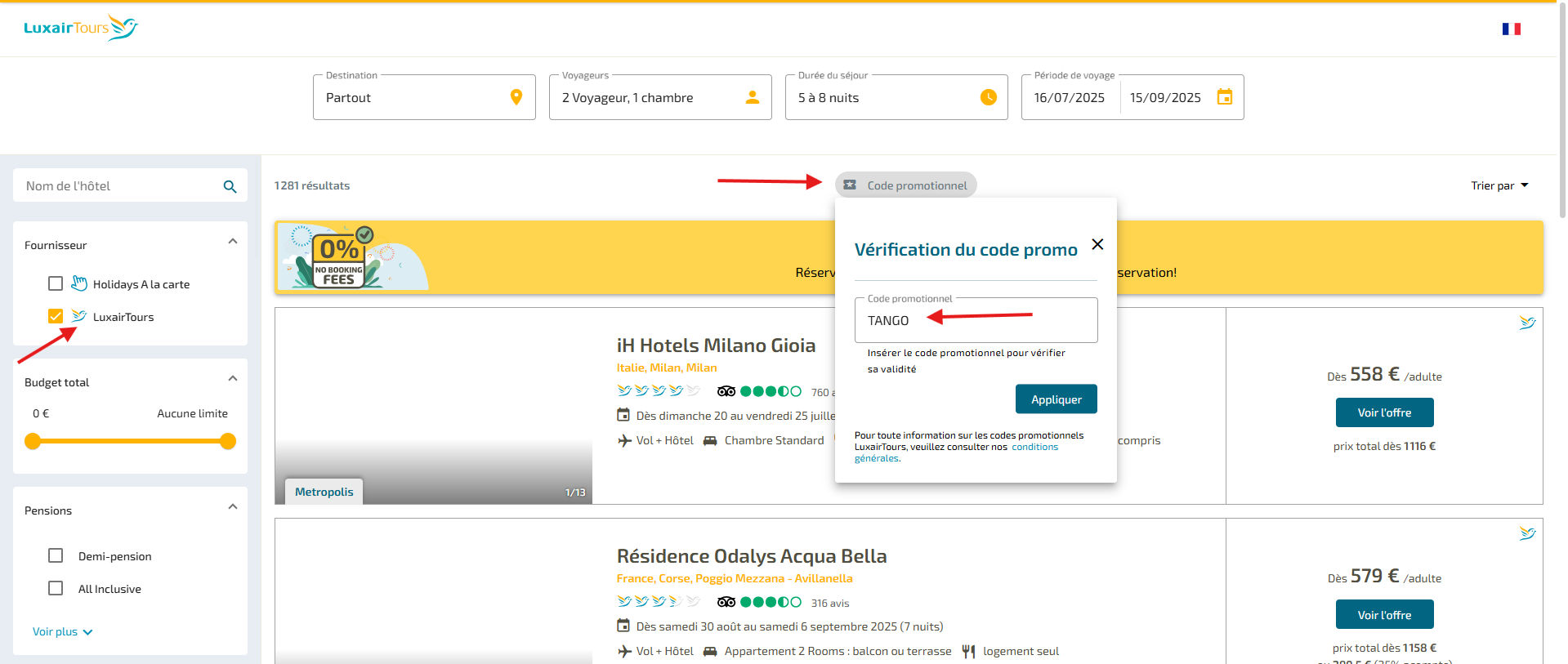Open the iH Hotels Milano Gioia title
The width and height of the screenshot is (1568, 664).
[716, 345]
